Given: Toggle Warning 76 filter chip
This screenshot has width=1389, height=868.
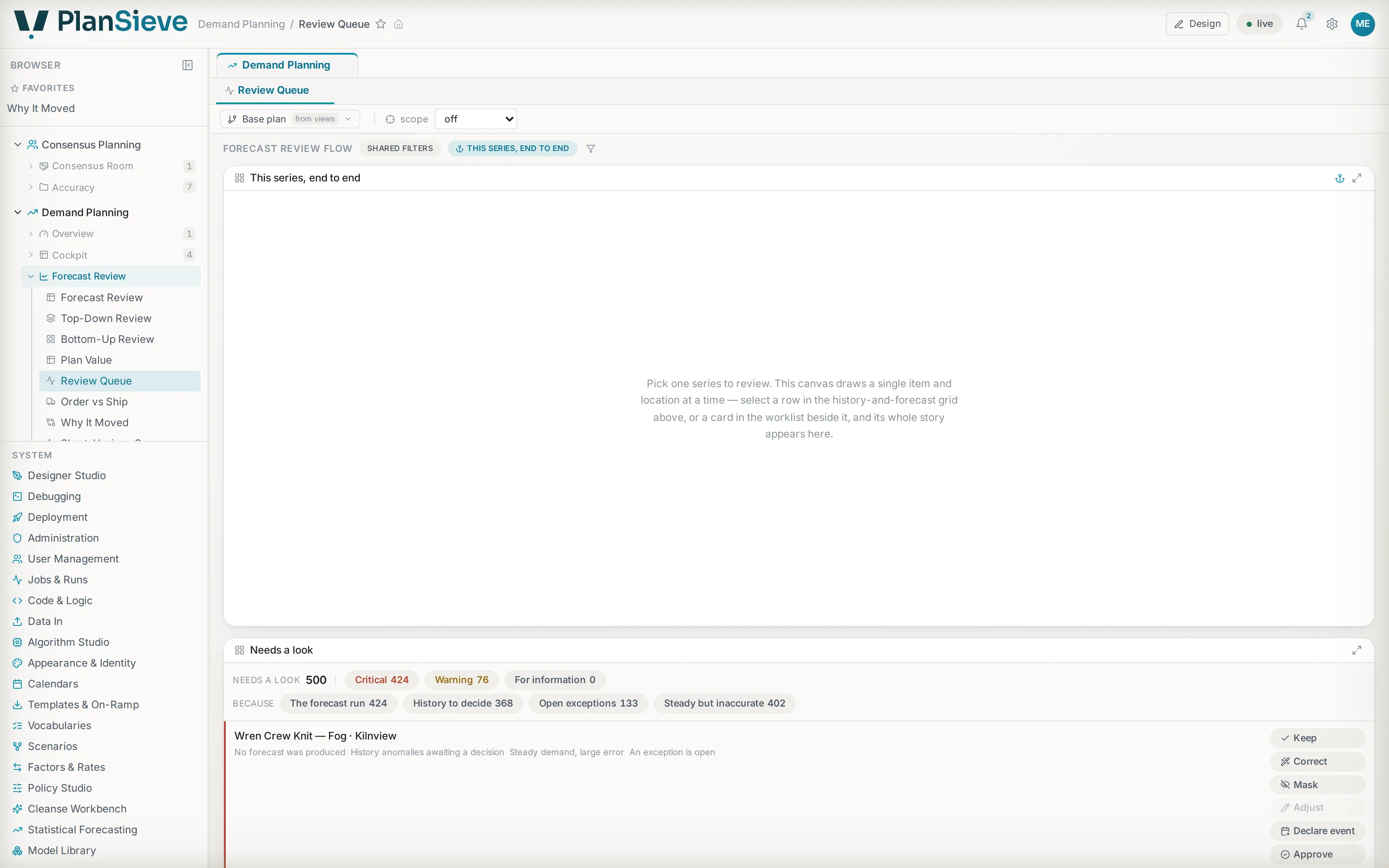Looking at the screenshot, I should [461, 680].
